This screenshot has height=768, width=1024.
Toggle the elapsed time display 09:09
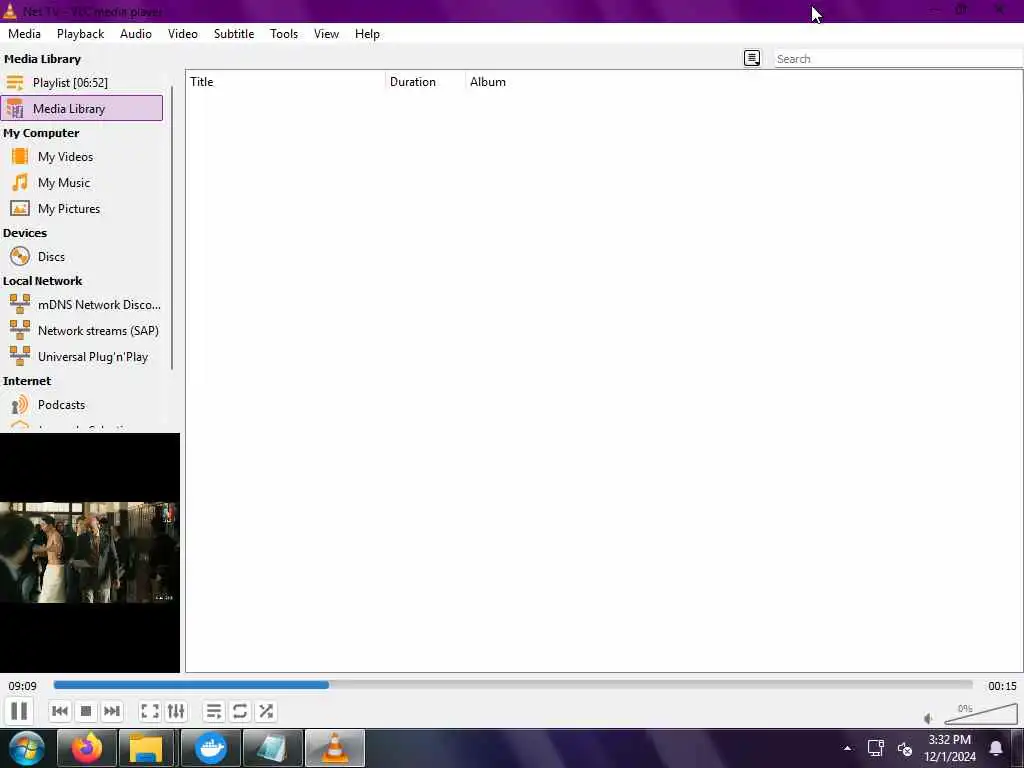click(22, 686)
